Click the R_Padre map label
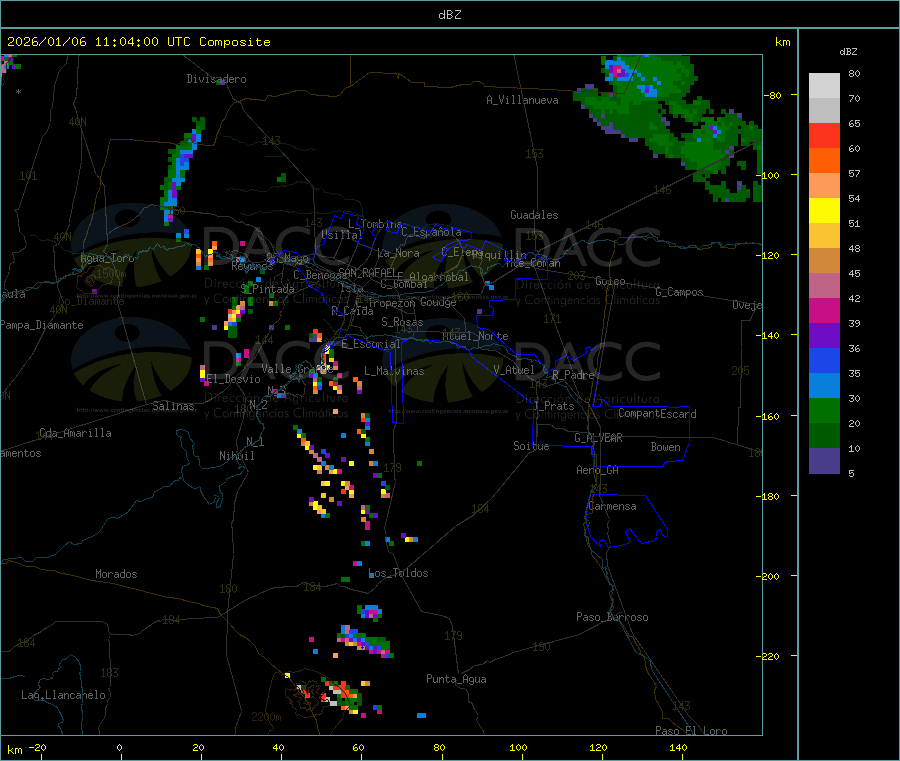Viewport: 900px width, 761px height. point(573,375)
